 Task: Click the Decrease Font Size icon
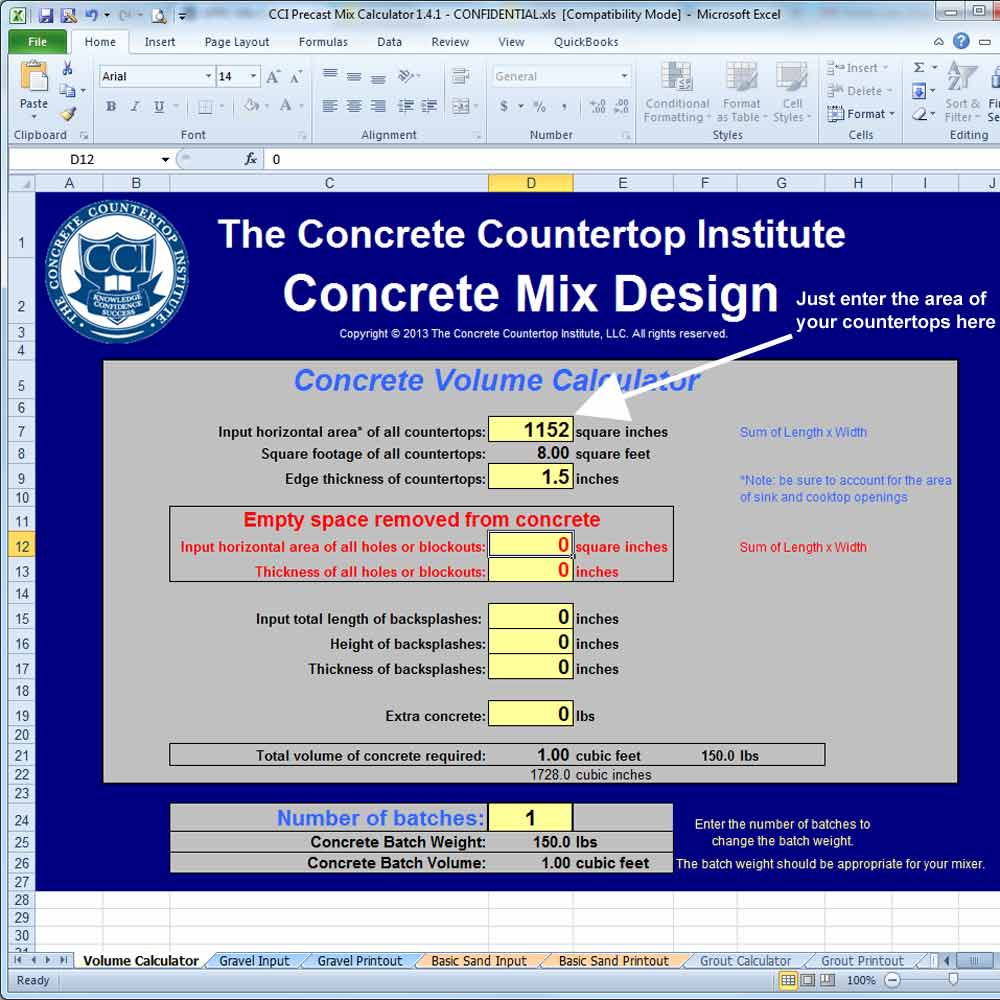(296, 77)
